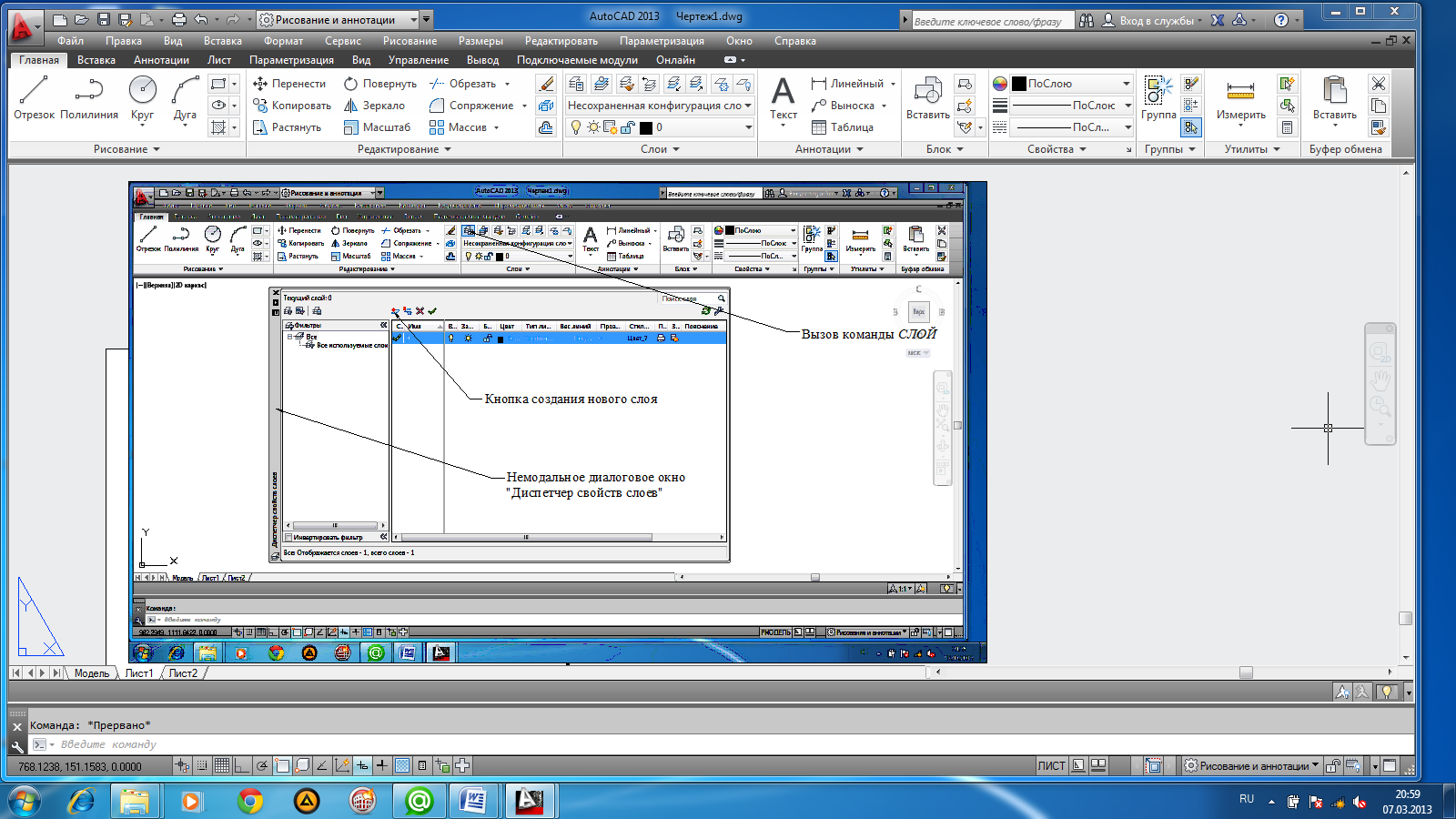This screenshot has height=819, width=1456.
Task: Select the Полилиния polyline tool
Action: pyautogui.click(x=89, y=98)
